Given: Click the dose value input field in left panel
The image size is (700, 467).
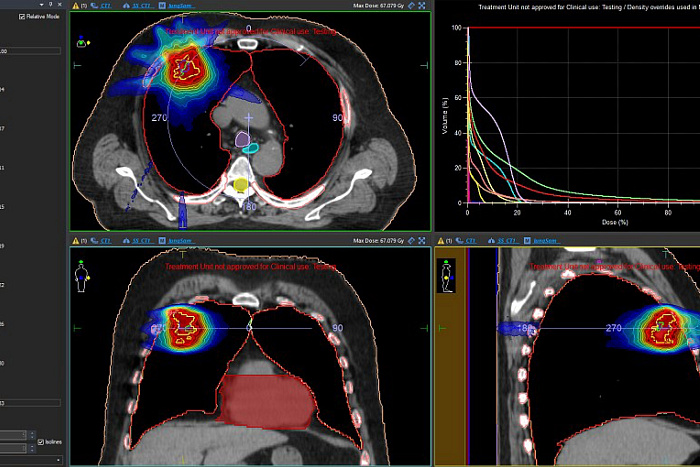Looking at the screenshot, I should (30, 51).
